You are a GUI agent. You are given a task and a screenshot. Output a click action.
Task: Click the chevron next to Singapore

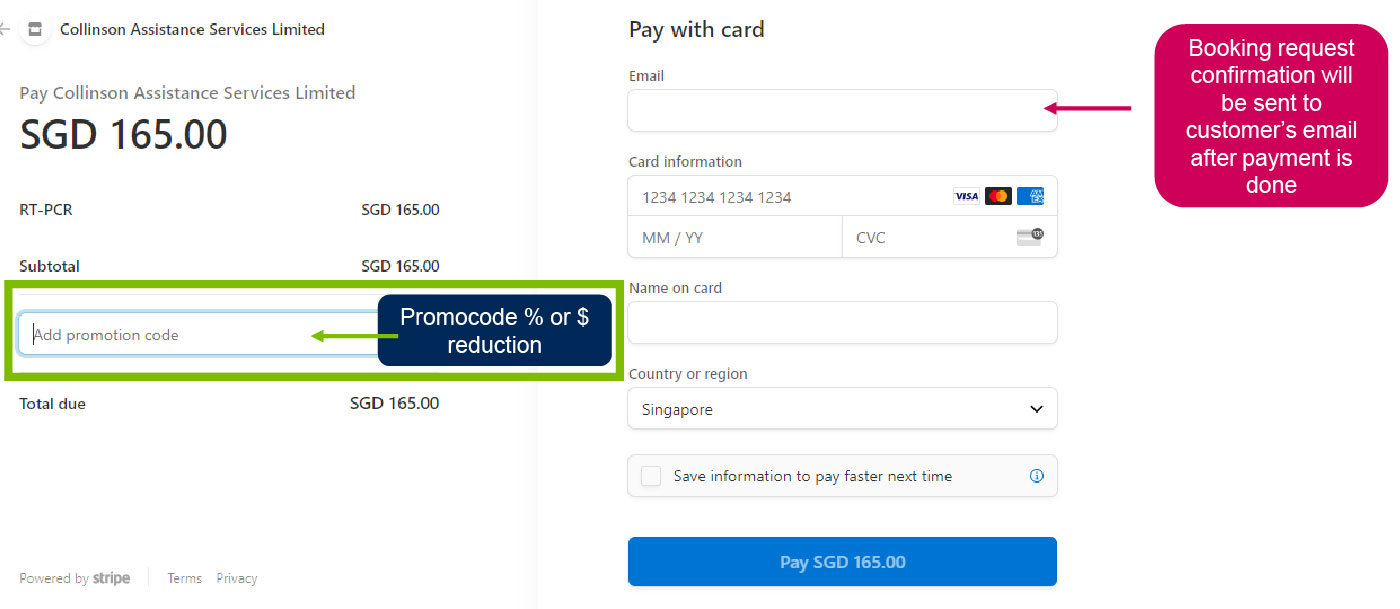tap(1036, 409)
